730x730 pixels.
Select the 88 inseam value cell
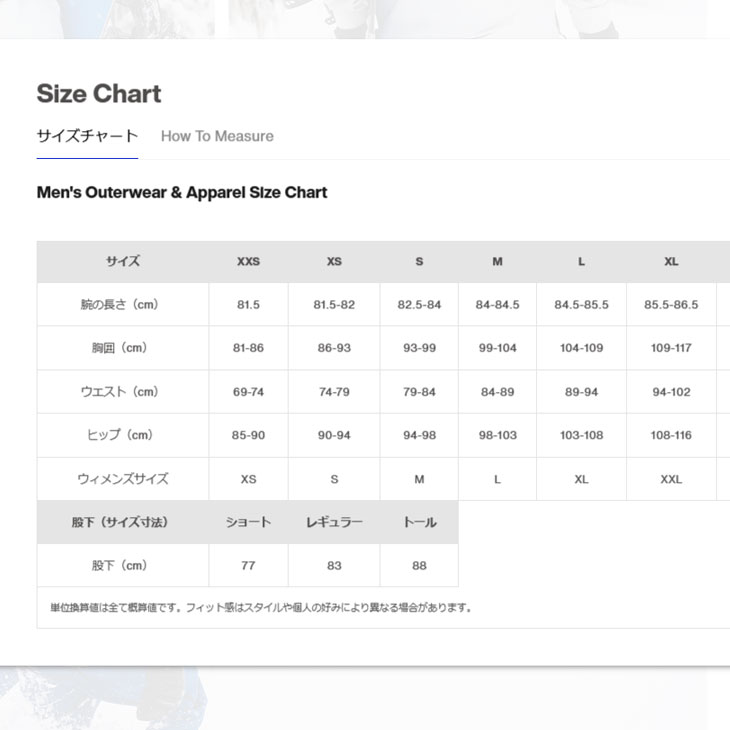419,565
